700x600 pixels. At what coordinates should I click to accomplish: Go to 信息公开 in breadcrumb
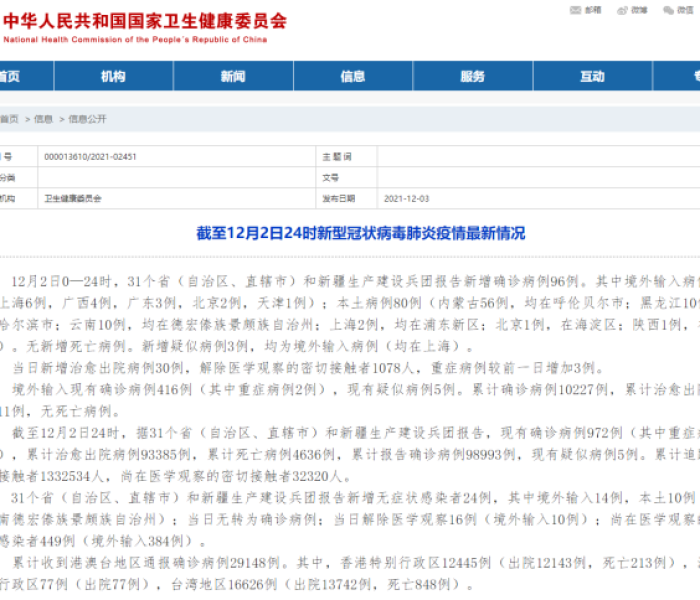click(x=87, y=119)
